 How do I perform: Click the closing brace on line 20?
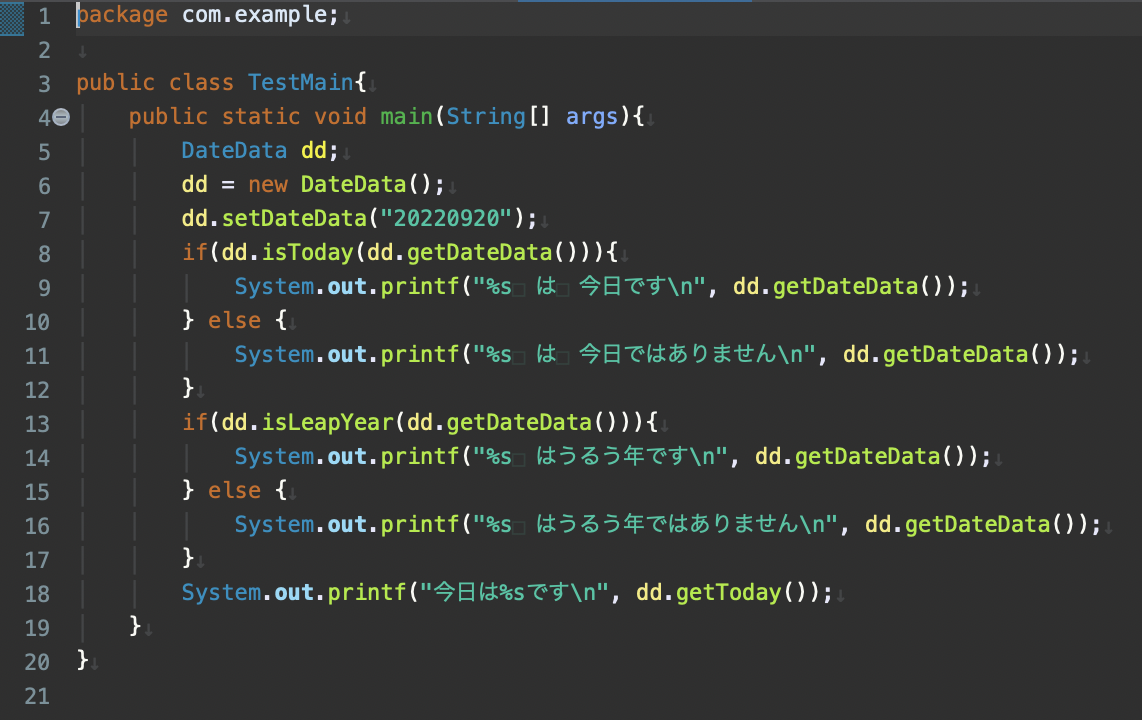[x=82, y=660]
